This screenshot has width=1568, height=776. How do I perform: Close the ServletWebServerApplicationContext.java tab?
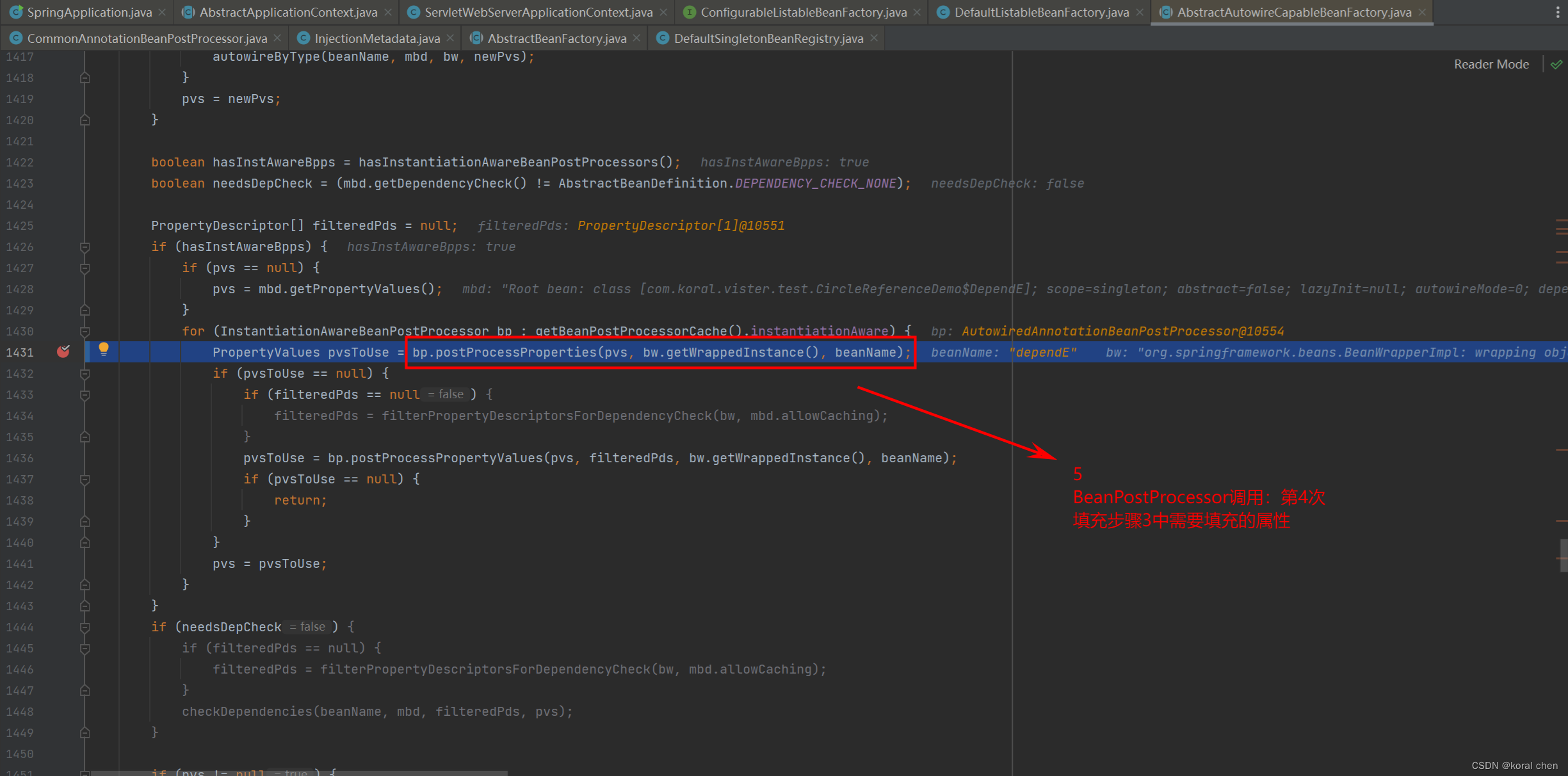pos(663,12)
